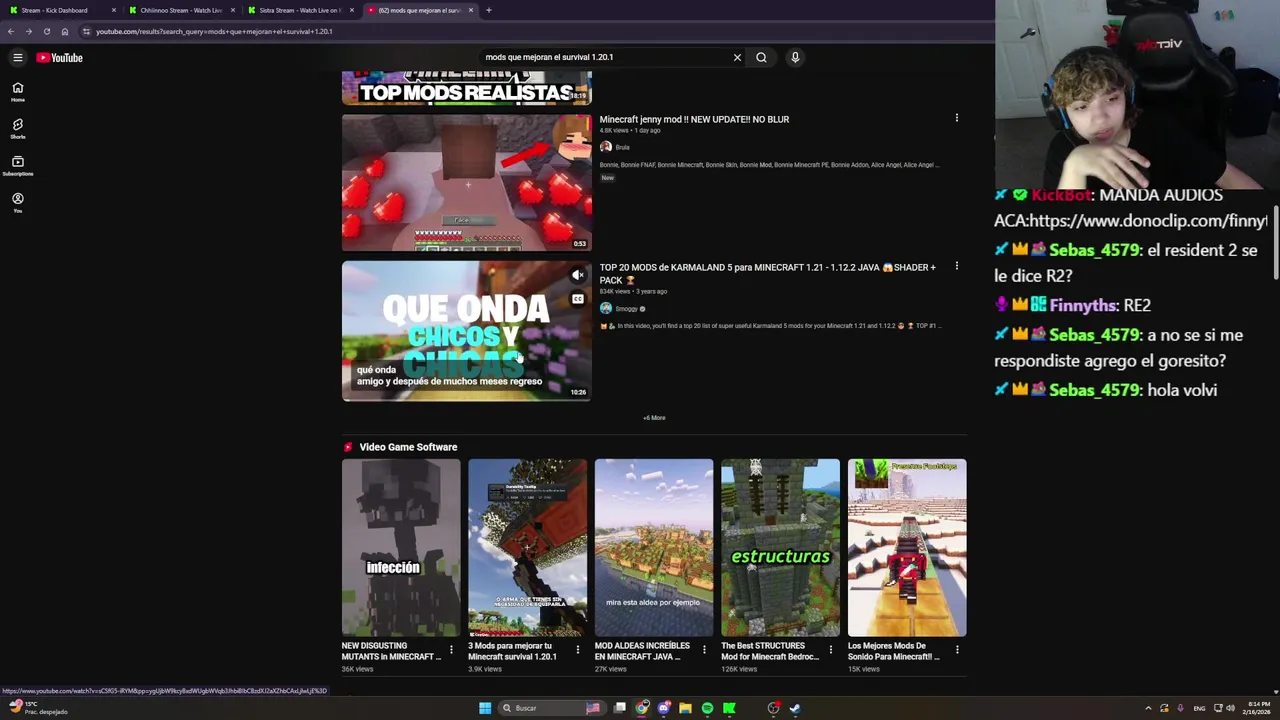
Task: Open the Presence Footsteps short thumbnail
Action: pyautogui.click(x=907, y=547)
